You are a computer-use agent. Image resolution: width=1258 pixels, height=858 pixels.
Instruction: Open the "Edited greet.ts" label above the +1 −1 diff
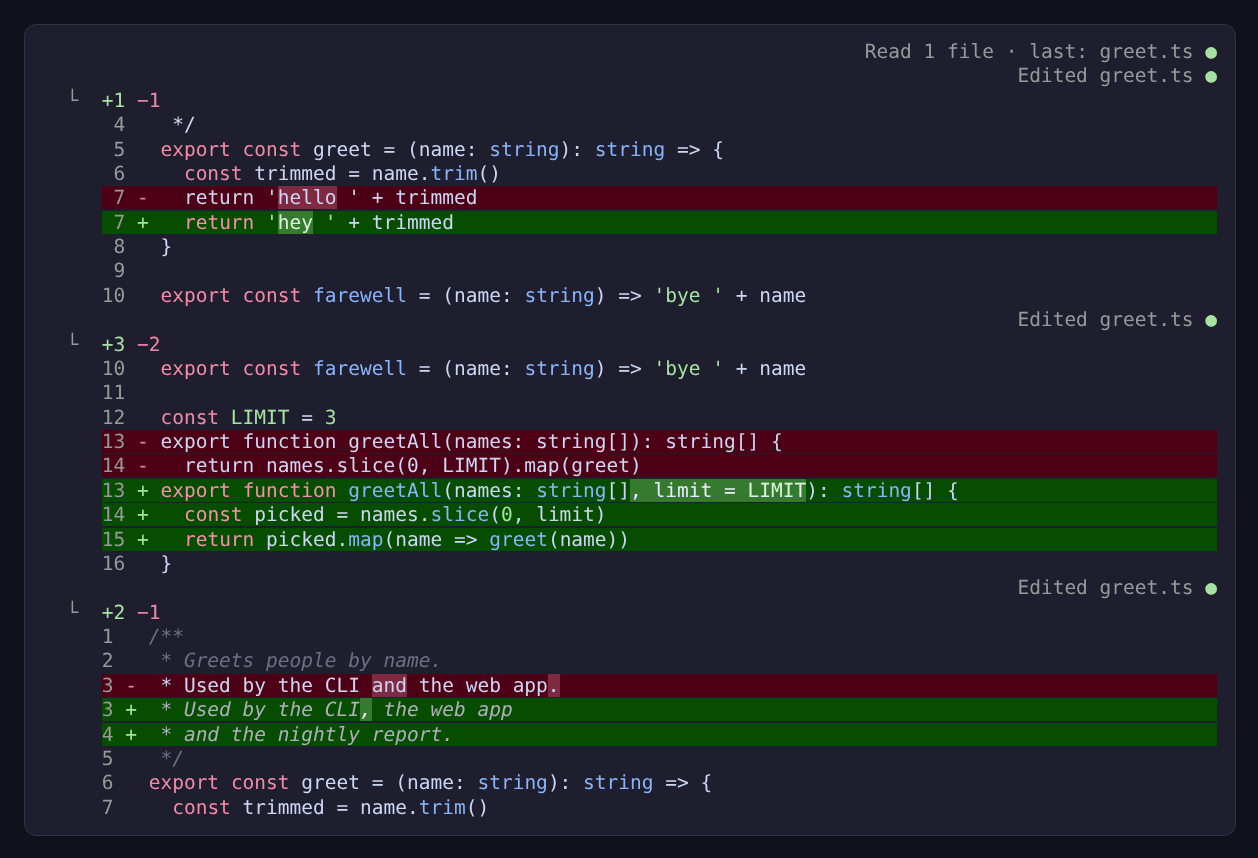(1105, 76)
